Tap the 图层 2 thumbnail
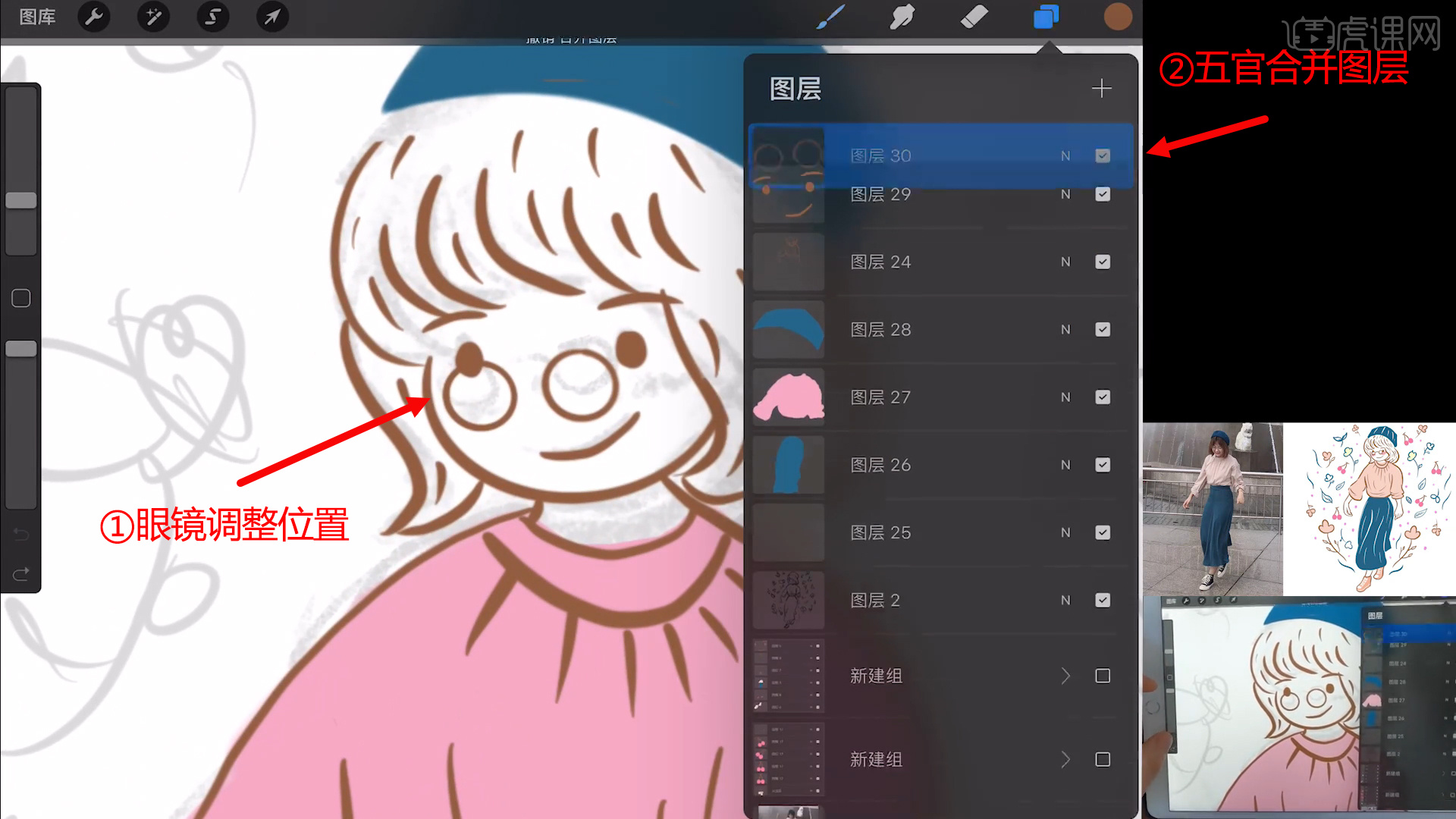 tap(787, 599)
